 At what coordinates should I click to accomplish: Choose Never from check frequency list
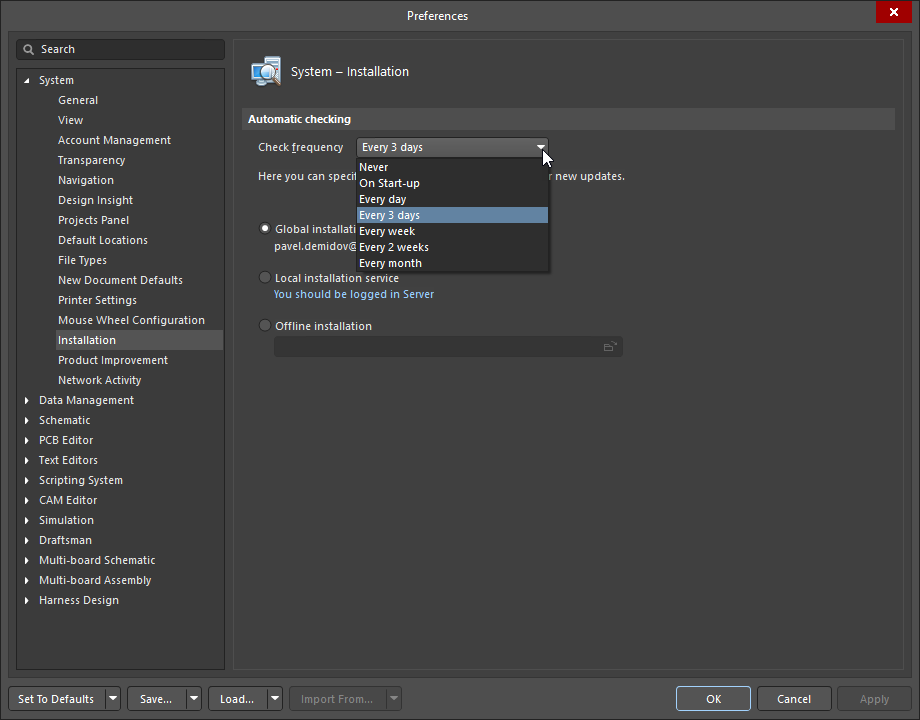pos(374,167)
